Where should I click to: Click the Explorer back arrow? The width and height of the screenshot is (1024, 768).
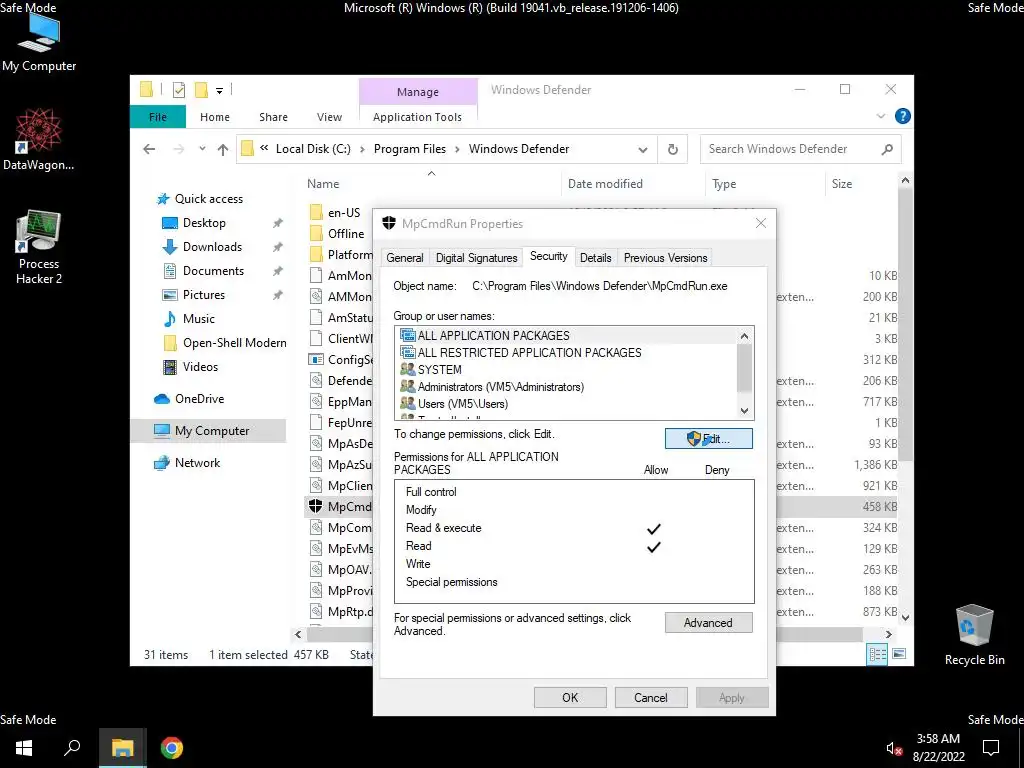pos(150,149)
